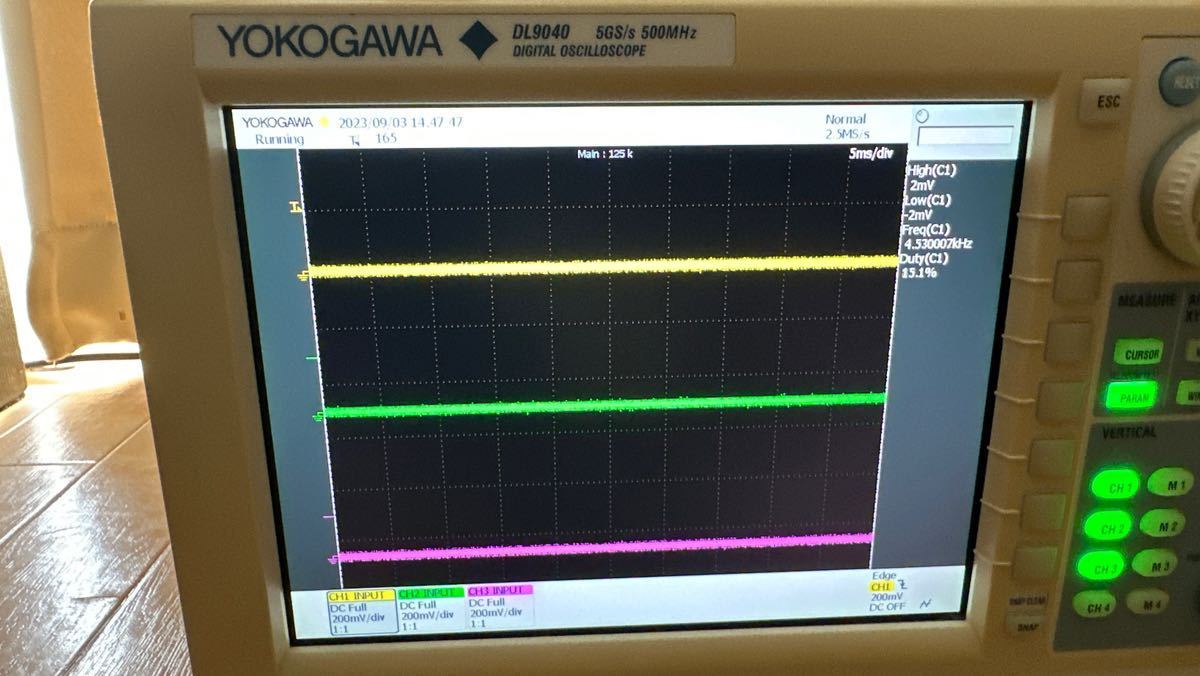Push the SNAP CLEAR button

pos(1028,602)
